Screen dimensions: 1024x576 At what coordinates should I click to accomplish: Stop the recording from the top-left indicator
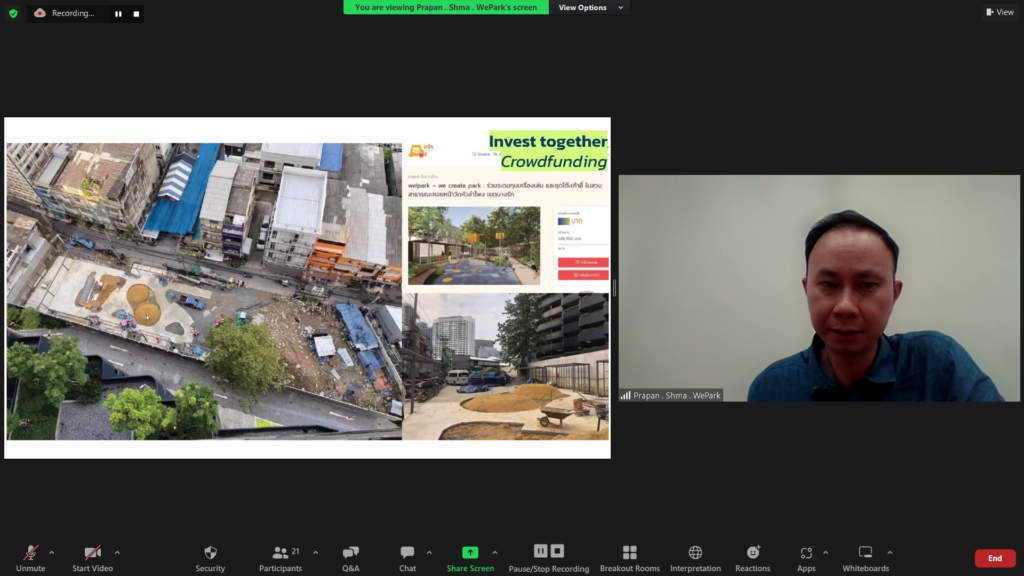136,14
